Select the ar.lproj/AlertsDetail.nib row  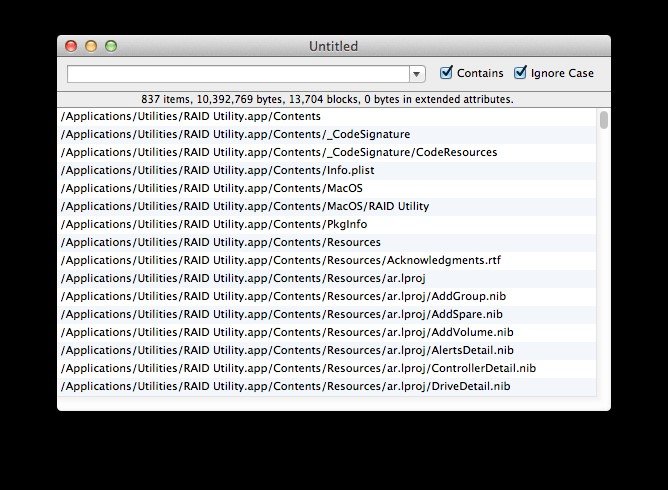pyautogui.click(x=327, y=350)
